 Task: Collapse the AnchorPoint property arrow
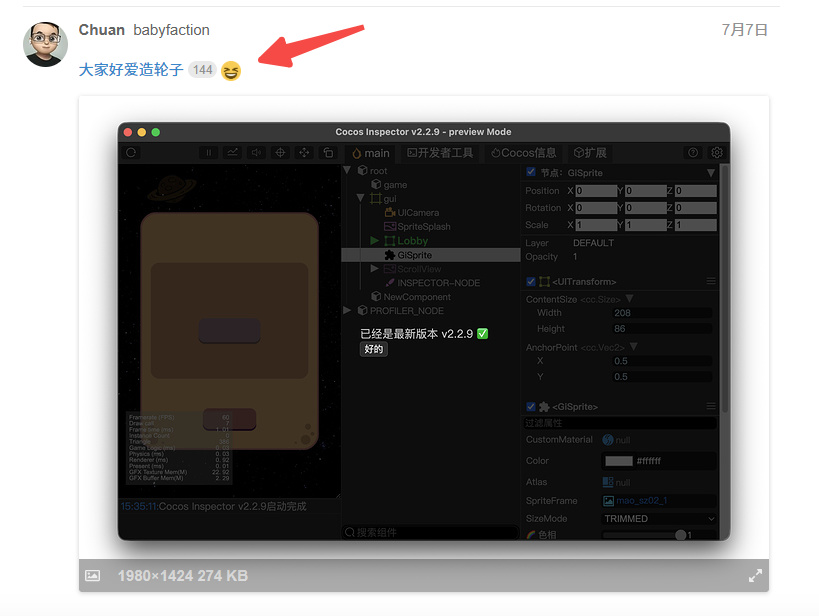(x=634, y=346)
